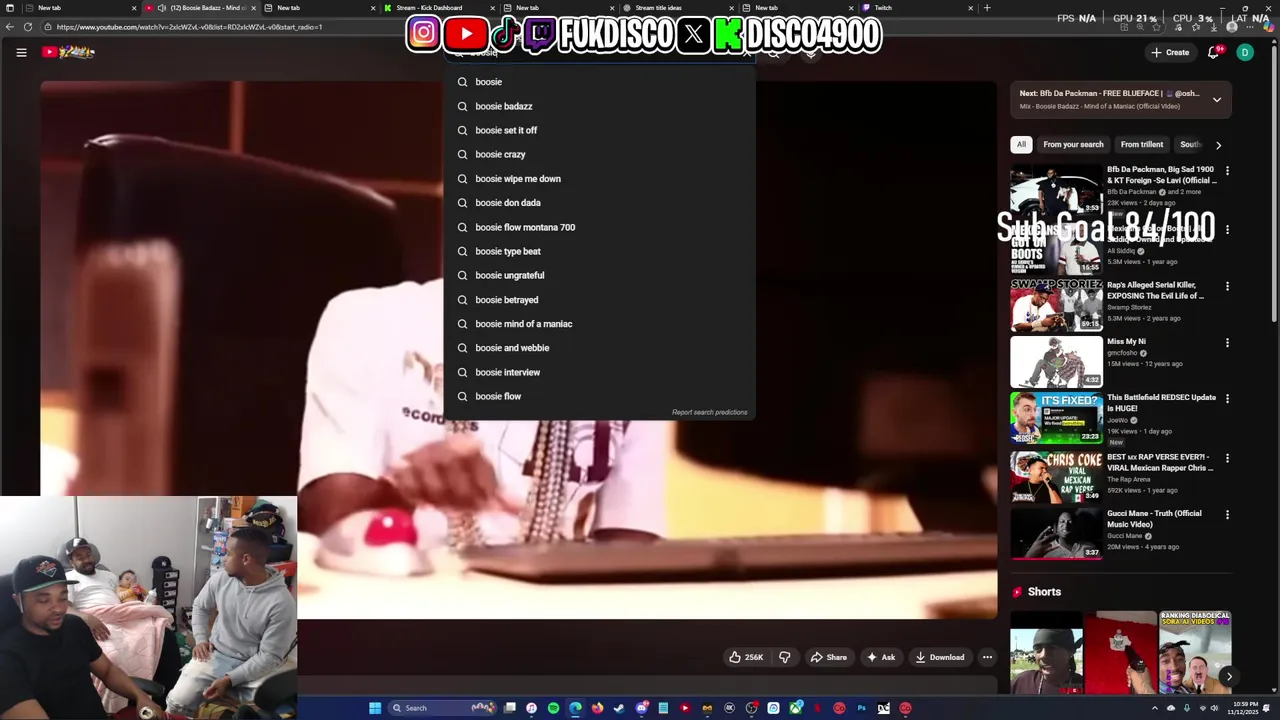The width and height of the screenshot is (1280, 720).
Task: Open Photoshop from the taskbar
Action: 861,708
